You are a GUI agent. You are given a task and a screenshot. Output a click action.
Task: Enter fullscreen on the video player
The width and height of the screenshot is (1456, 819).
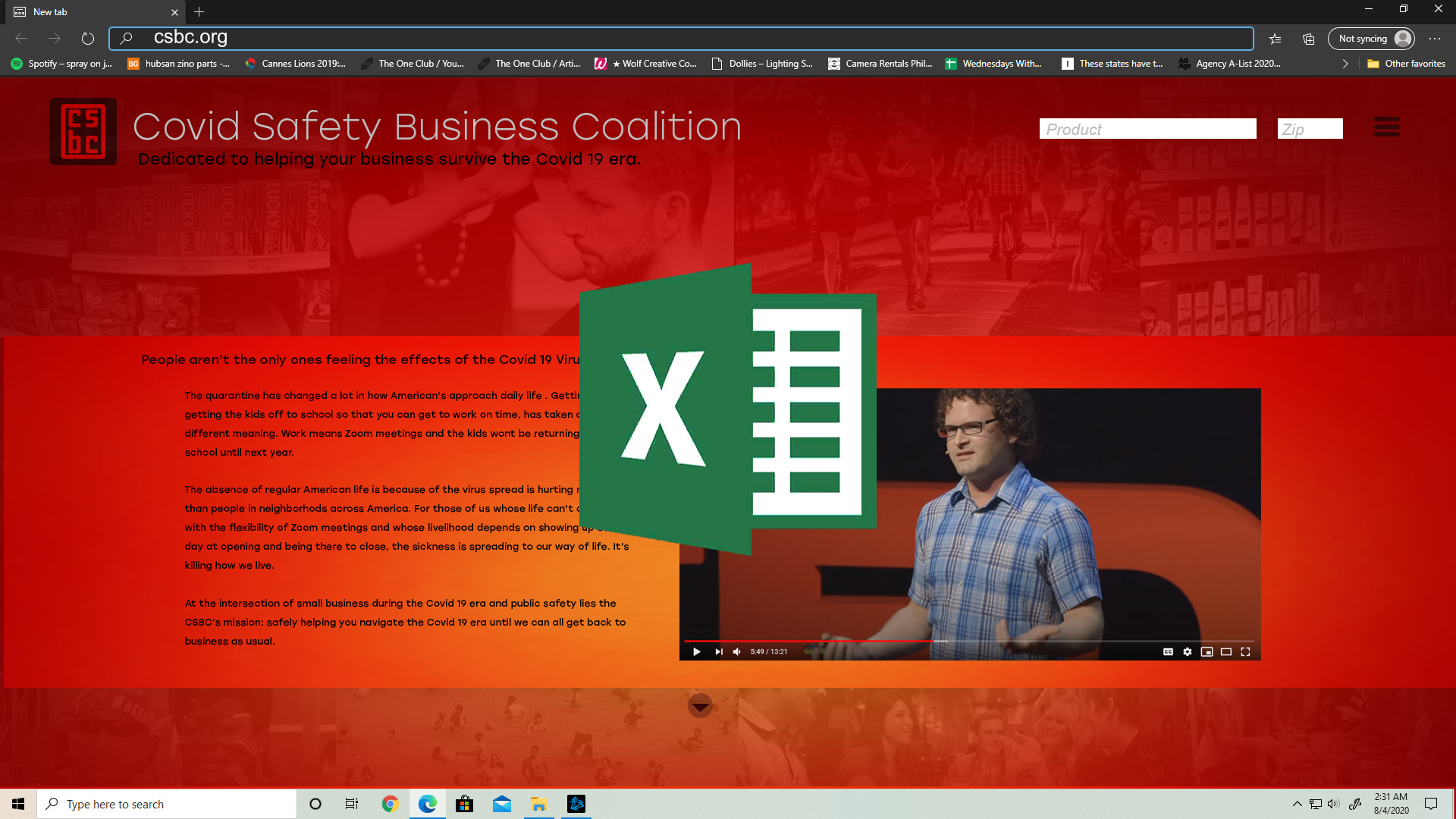(x=1245, y=651)
